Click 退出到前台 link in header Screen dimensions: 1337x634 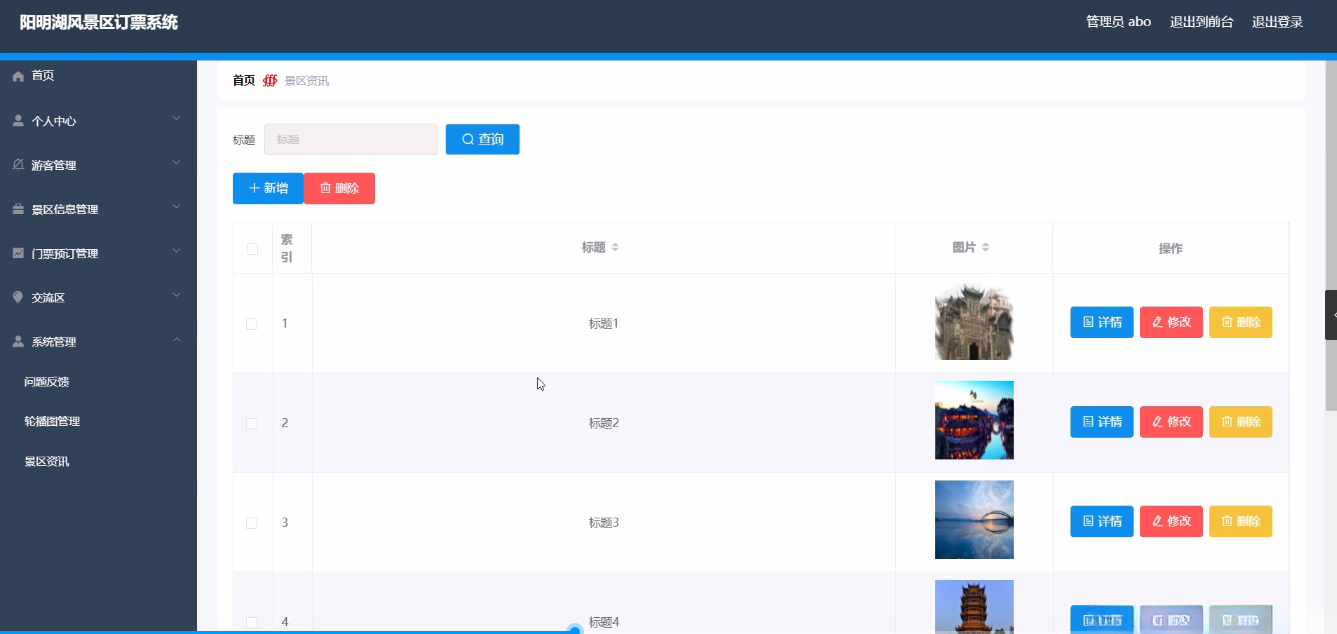point(1201,22)
